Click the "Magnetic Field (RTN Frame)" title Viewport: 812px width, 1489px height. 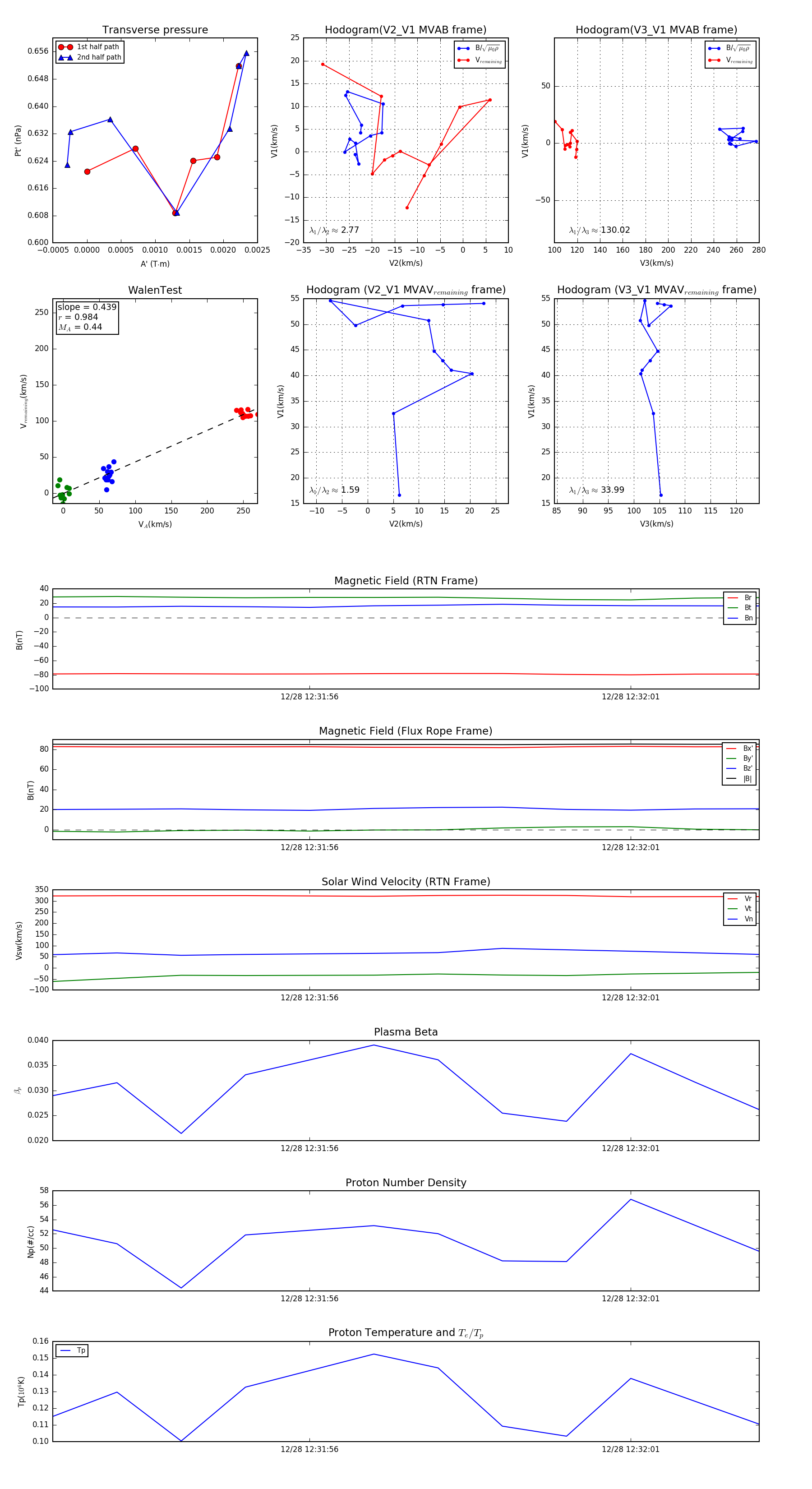[x=406, y=581]
